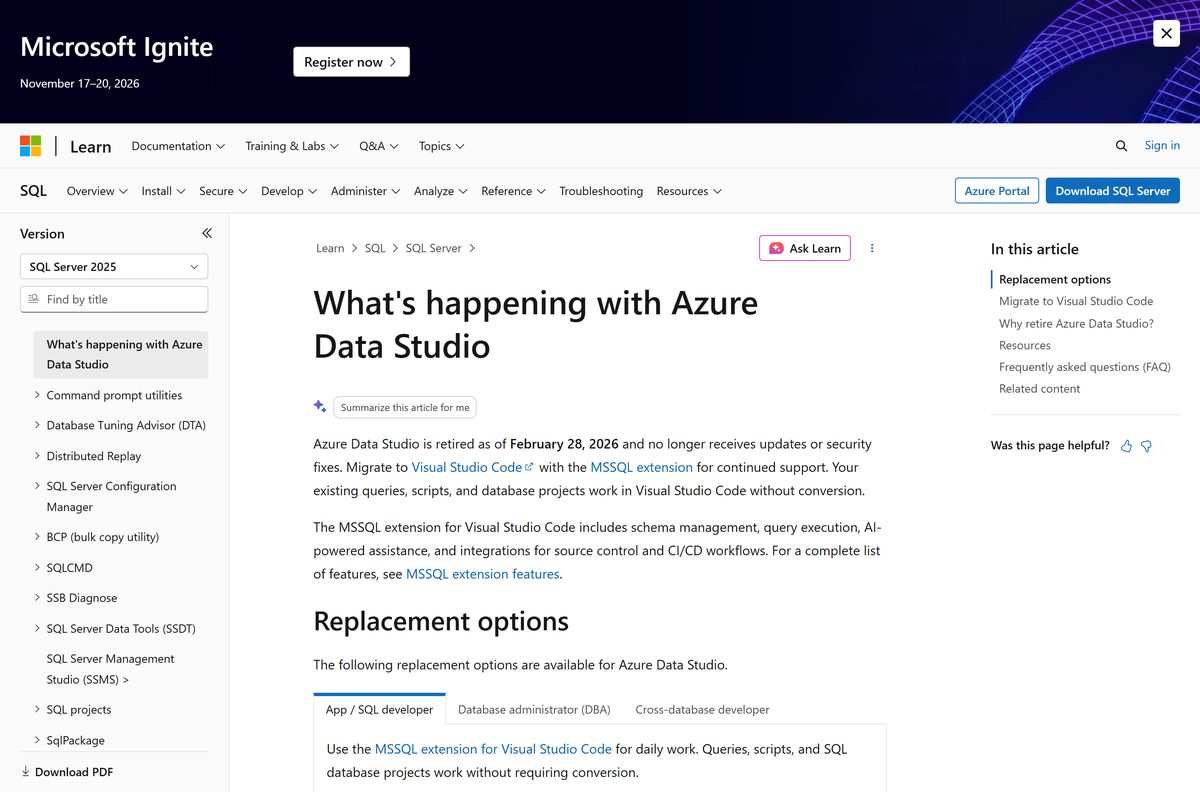Collapse the Version sidebar with double-chevron icon

[x=207, y=233]
